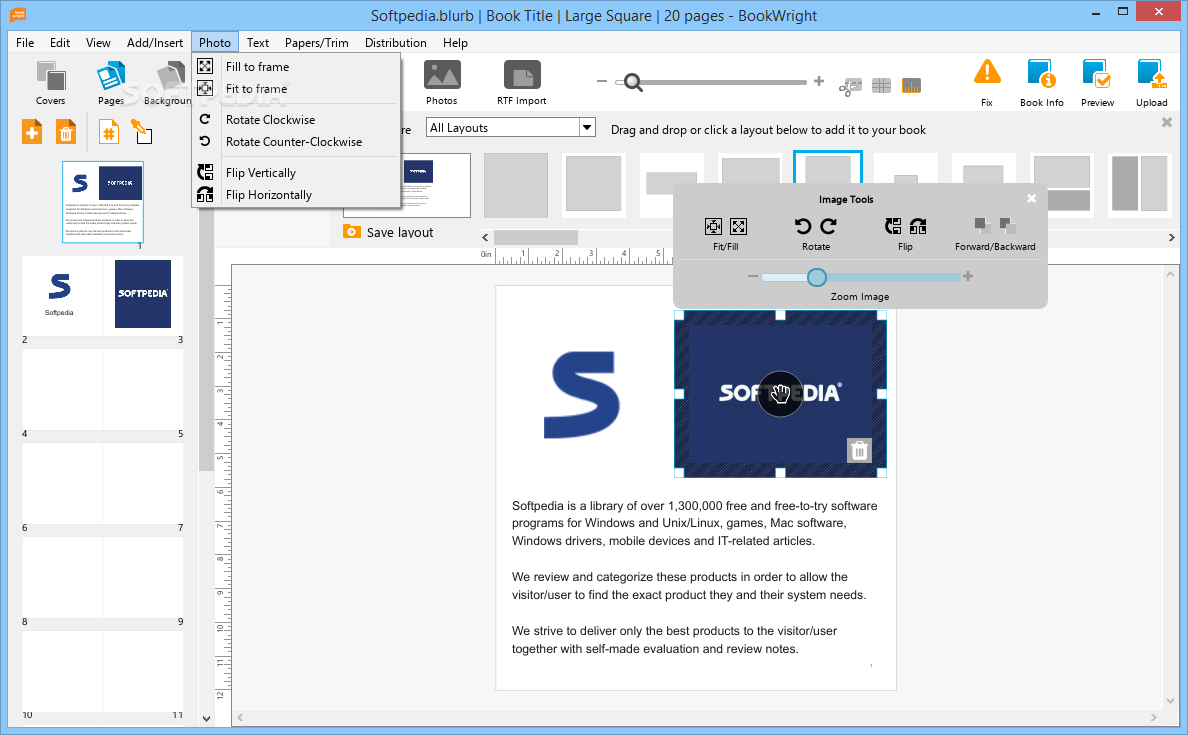Click the move hand on Softpedia image
Viewport: 1188px width, 735px height.
(780, 393)
